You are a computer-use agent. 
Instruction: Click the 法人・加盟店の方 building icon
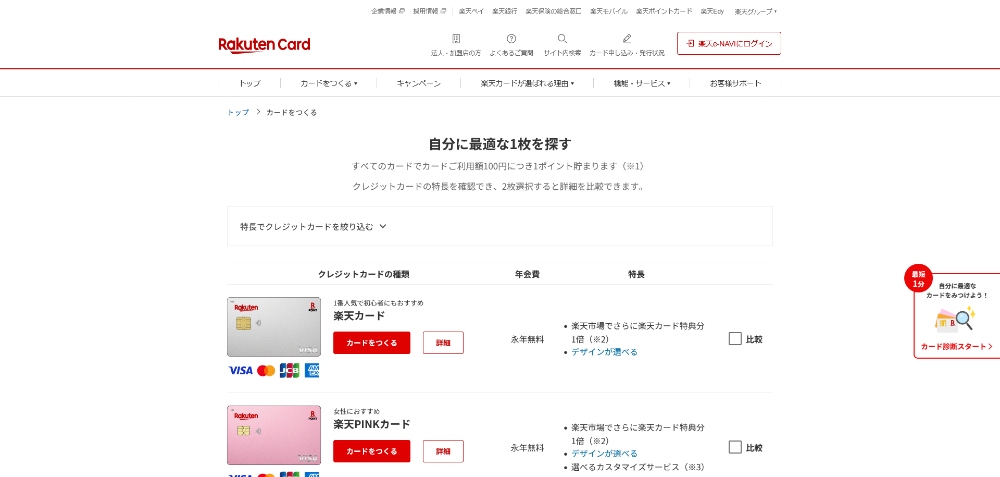(x=456, y=39)
